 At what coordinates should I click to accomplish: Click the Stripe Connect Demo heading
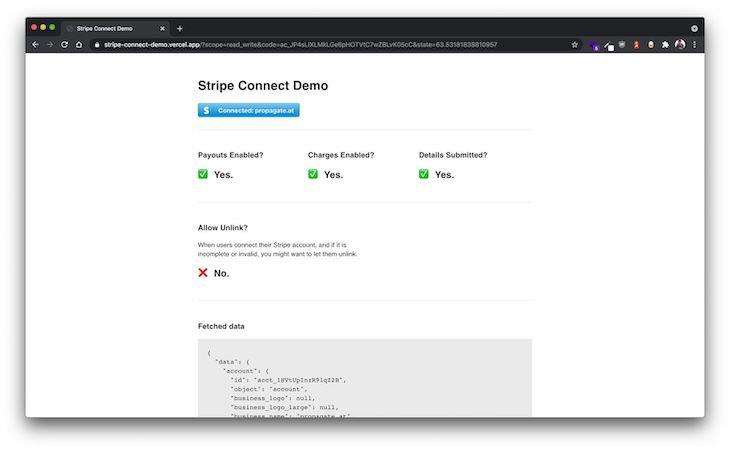click(263, 86)
